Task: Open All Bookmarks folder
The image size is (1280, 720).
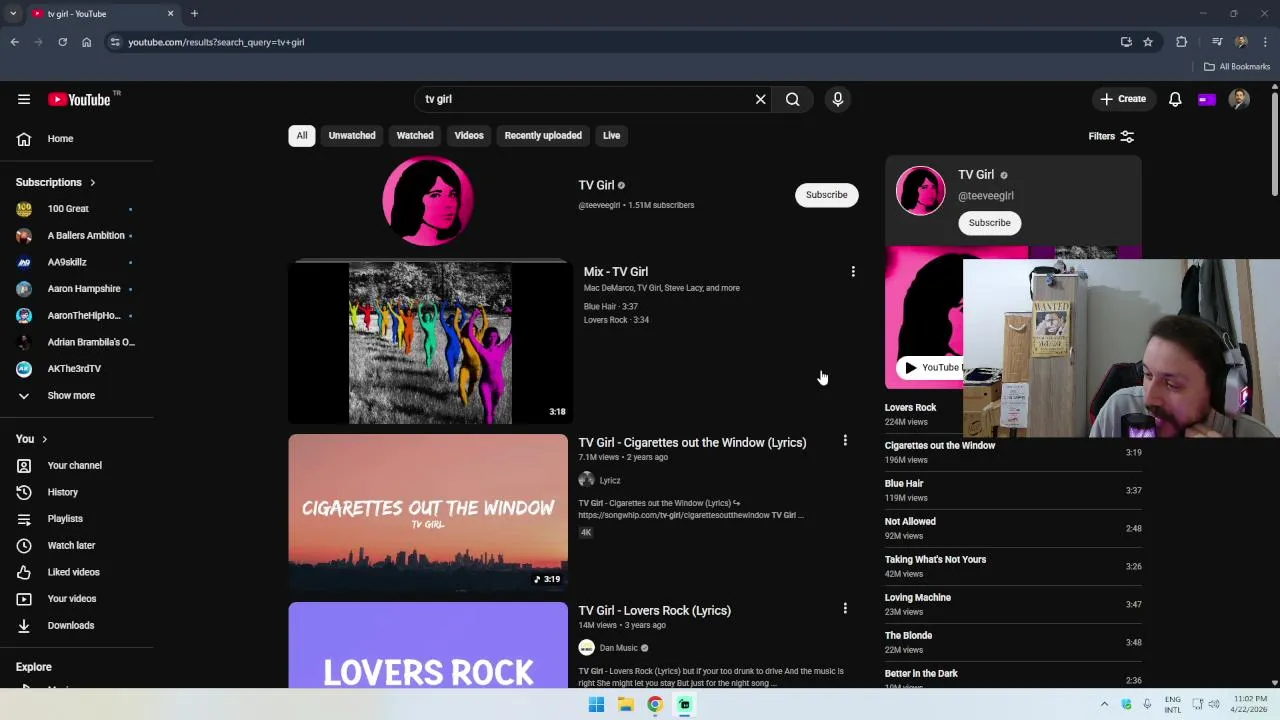Action: click(1237, 67)
